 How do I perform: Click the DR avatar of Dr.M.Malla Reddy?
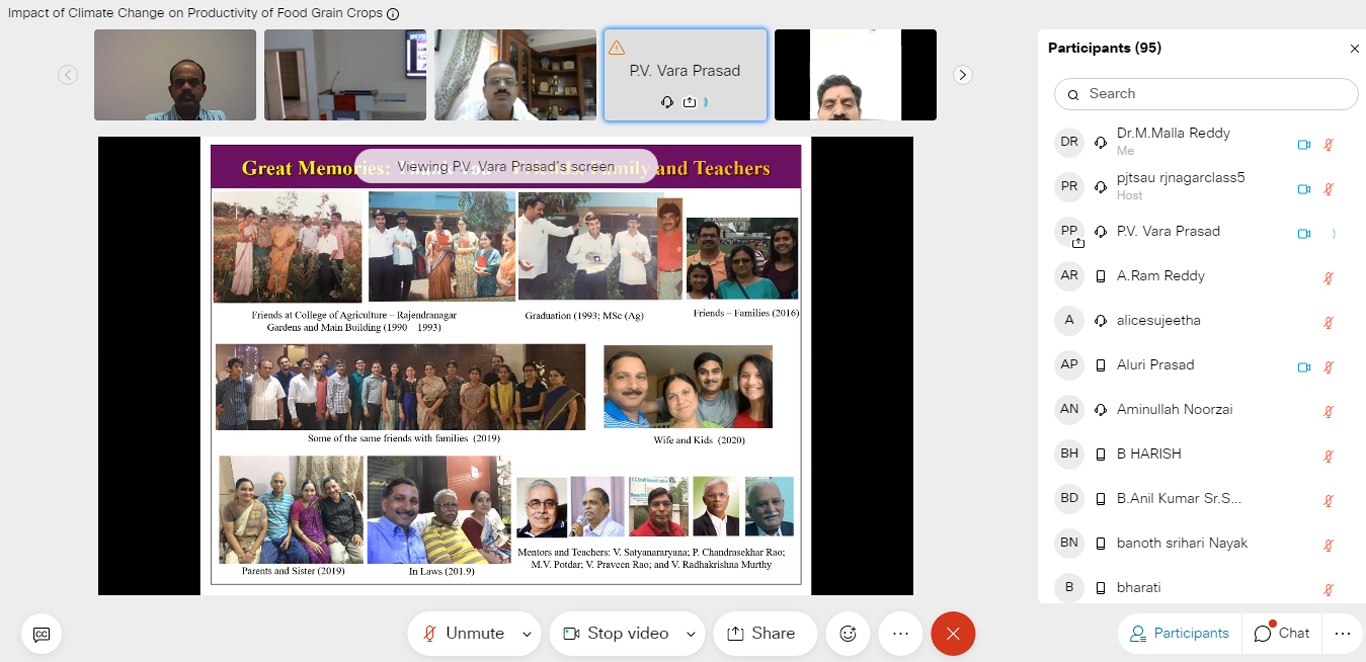tap(1069, 142)
